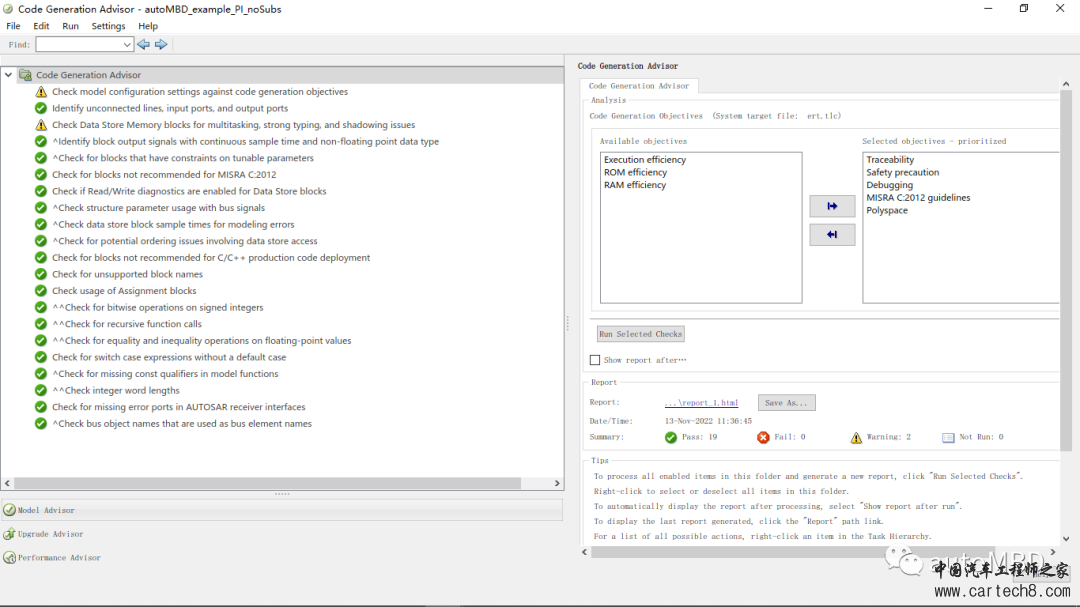Open the File menu
The height and width of the screenshot is (607, 1080).
point(13,25)
